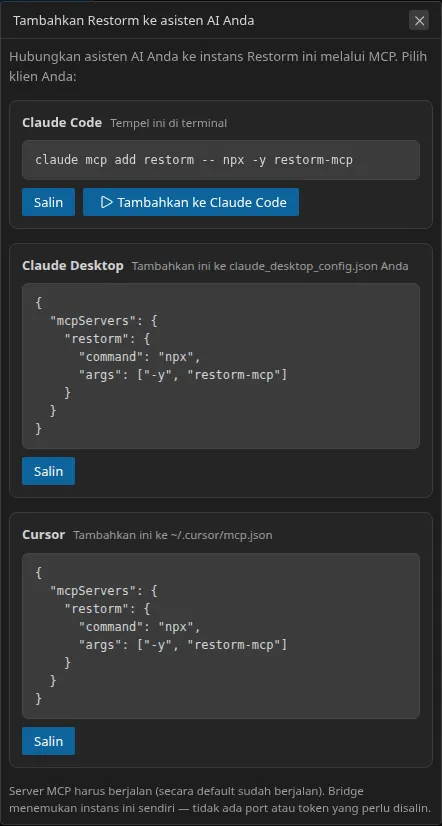Click the "args" line in Cursor code block
The width and height of the screenshot is (442, 826).
183,645
